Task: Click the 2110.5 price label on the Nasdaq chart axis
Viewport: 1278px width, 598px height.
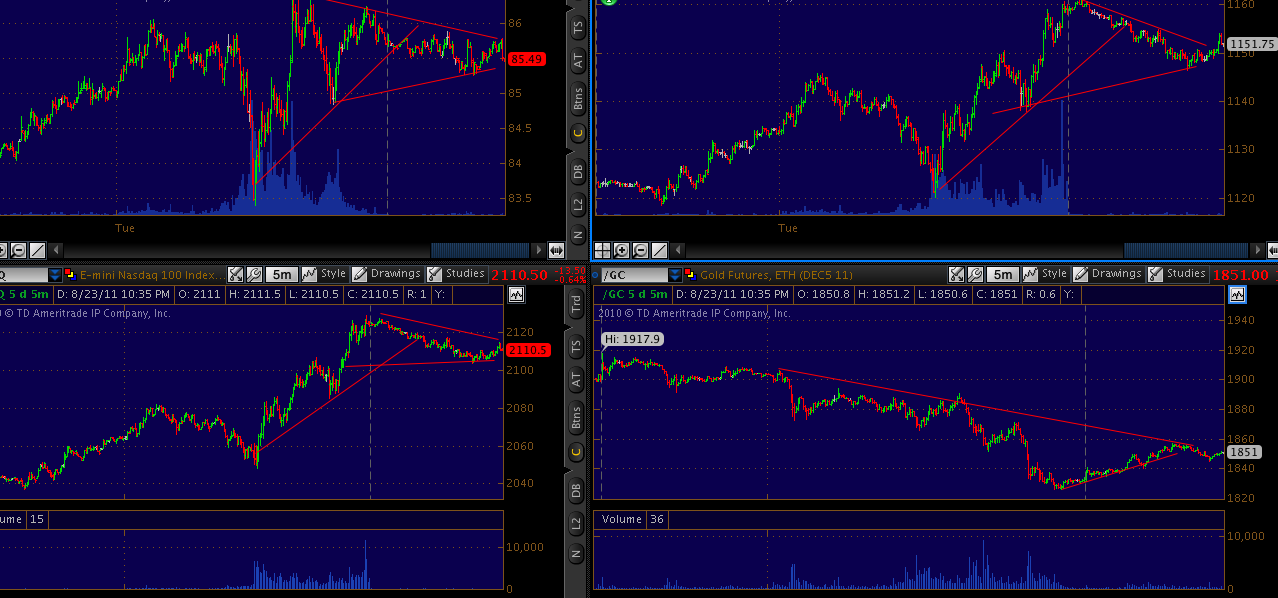Action: [x=528, y=350]
